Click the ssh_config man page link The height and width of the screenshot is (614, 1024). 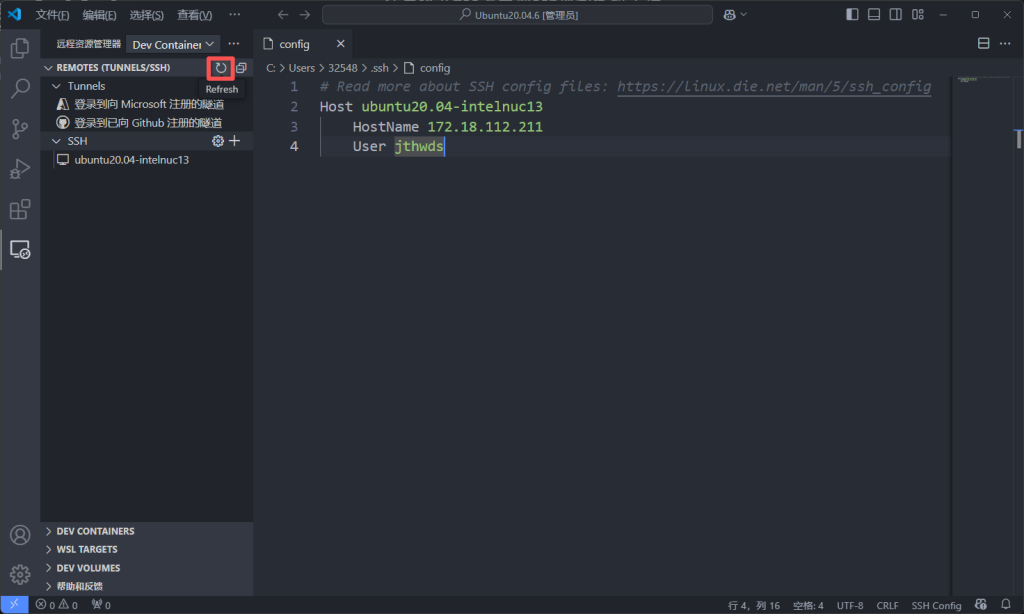[x=773, y=87]
